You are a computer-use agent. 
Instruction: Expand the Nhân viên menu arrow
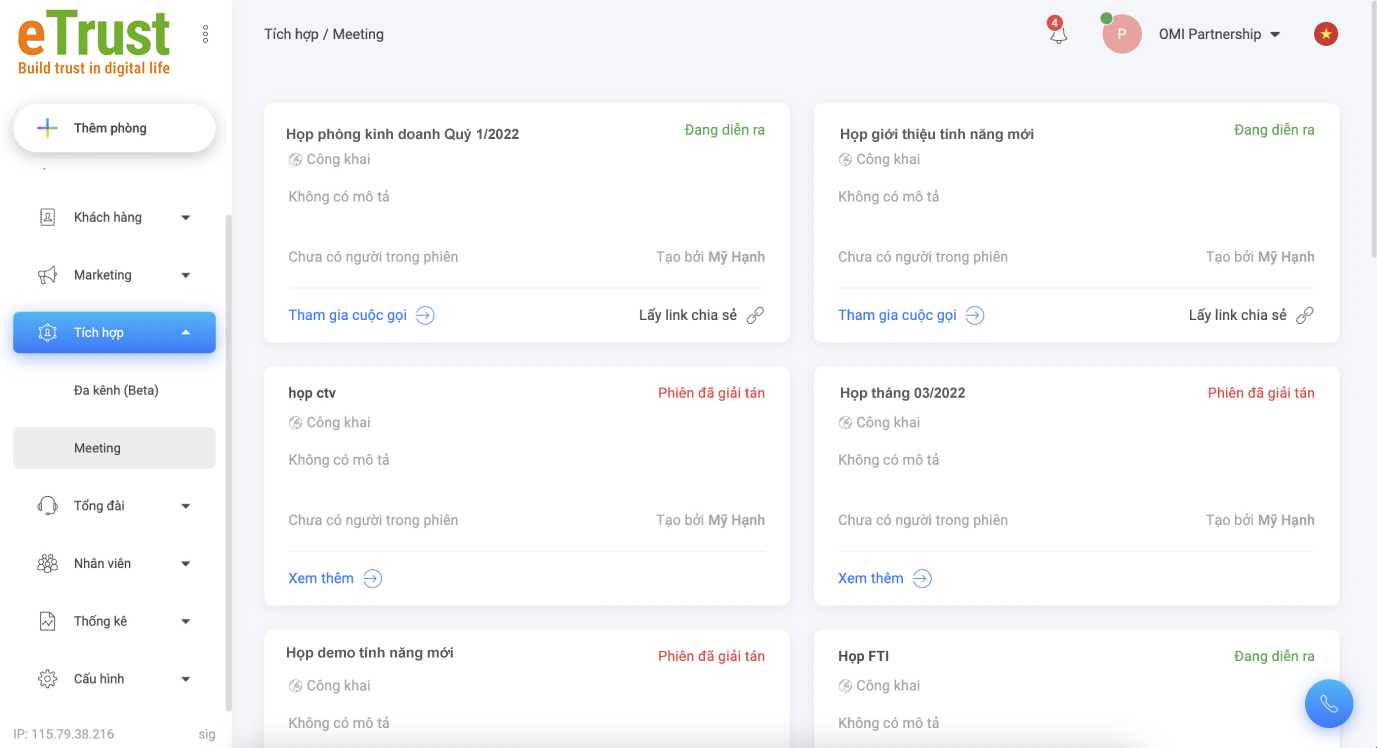pos(185,564)
